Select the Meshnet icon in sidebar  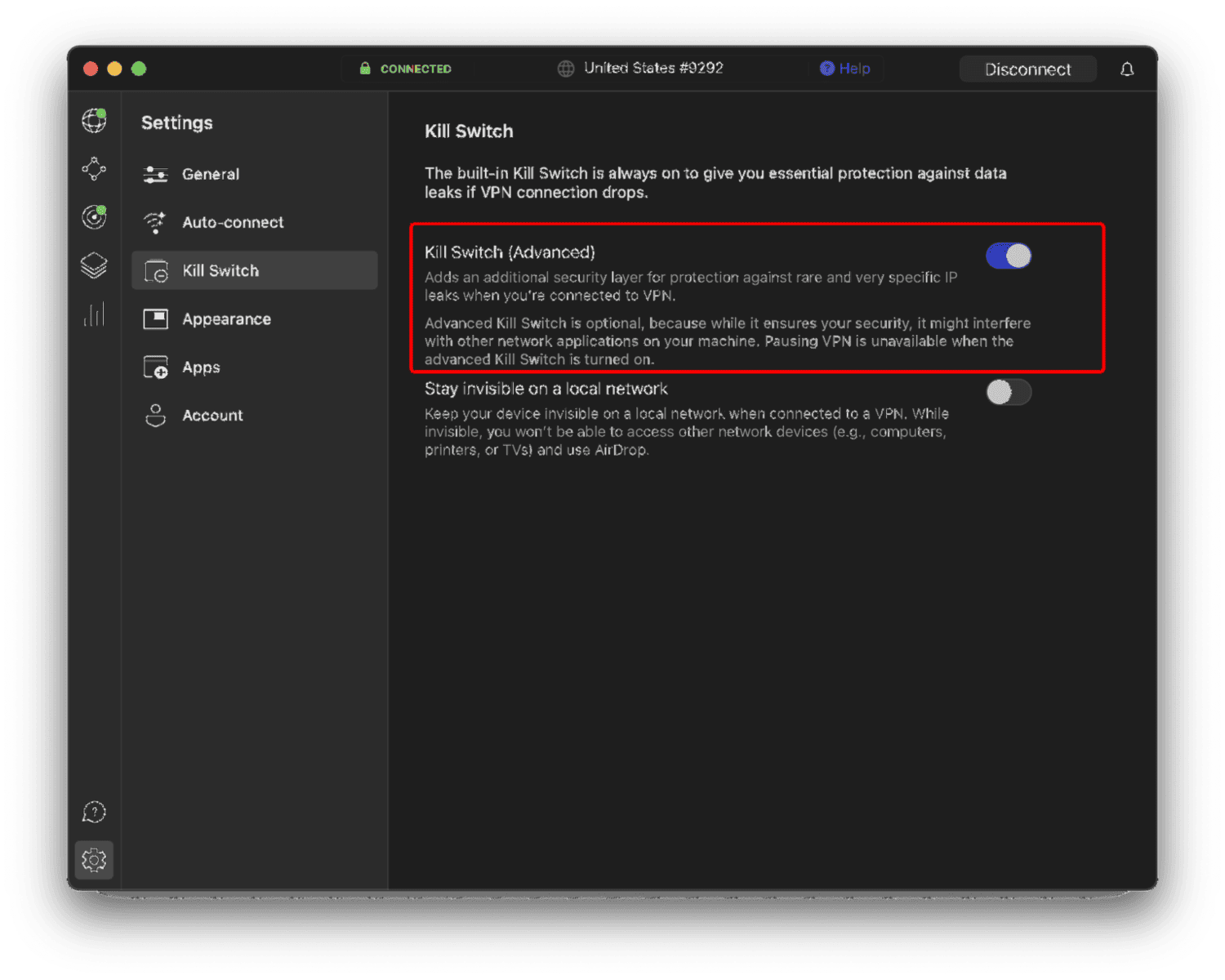[94, 169]
